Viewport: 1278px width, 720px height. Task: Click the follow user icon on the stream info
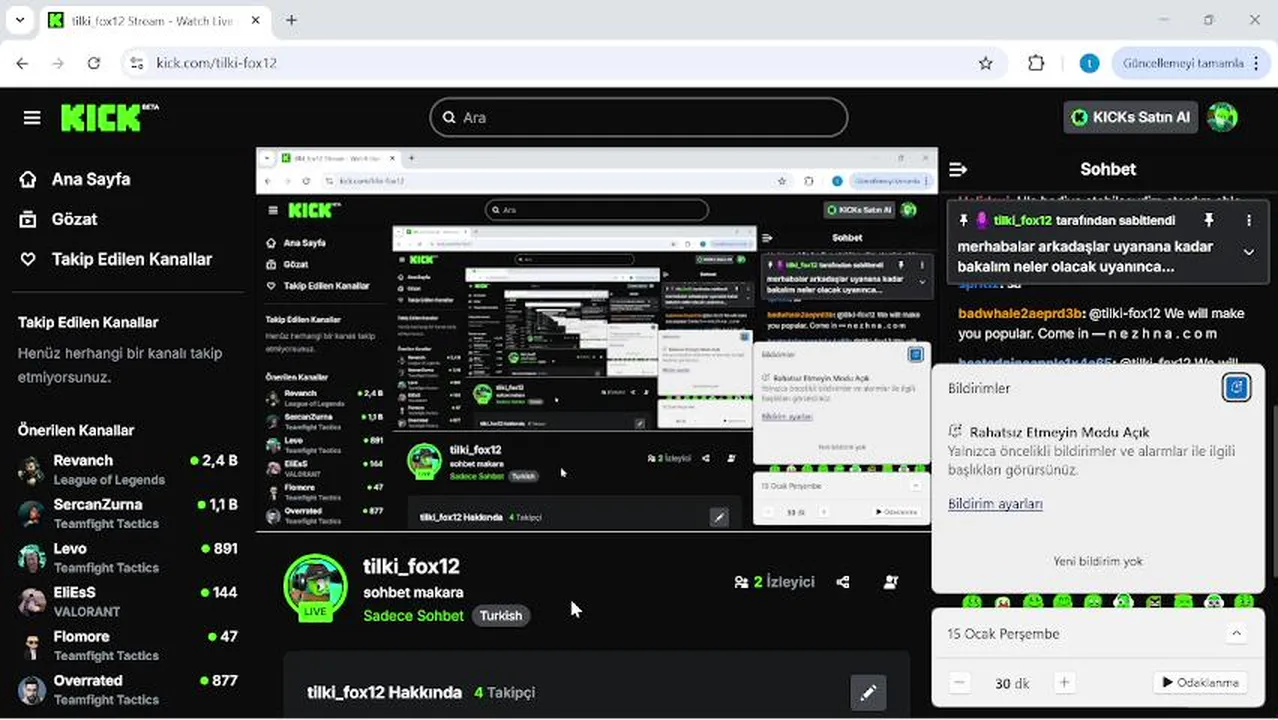891,582
